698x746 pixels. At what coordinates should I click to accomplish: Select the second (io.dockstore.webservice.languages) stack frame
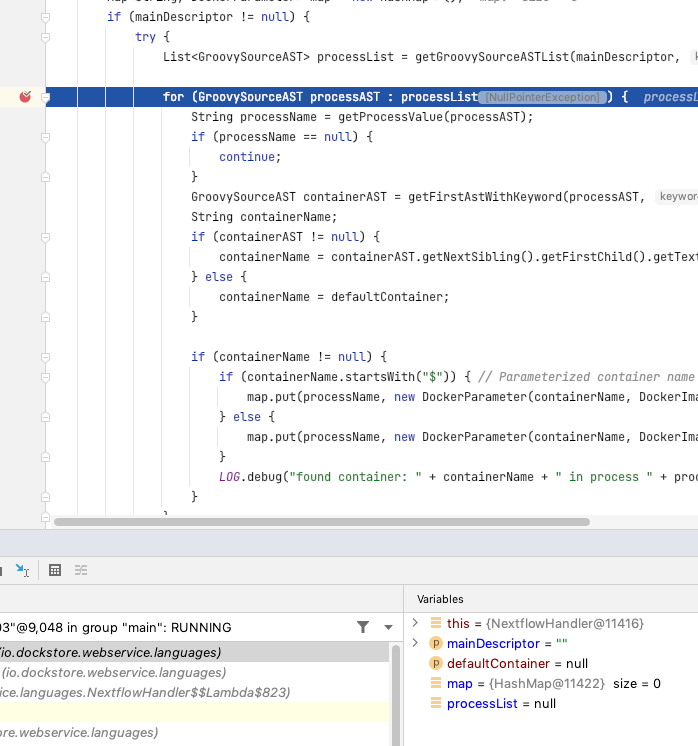[x=194, y=672]
